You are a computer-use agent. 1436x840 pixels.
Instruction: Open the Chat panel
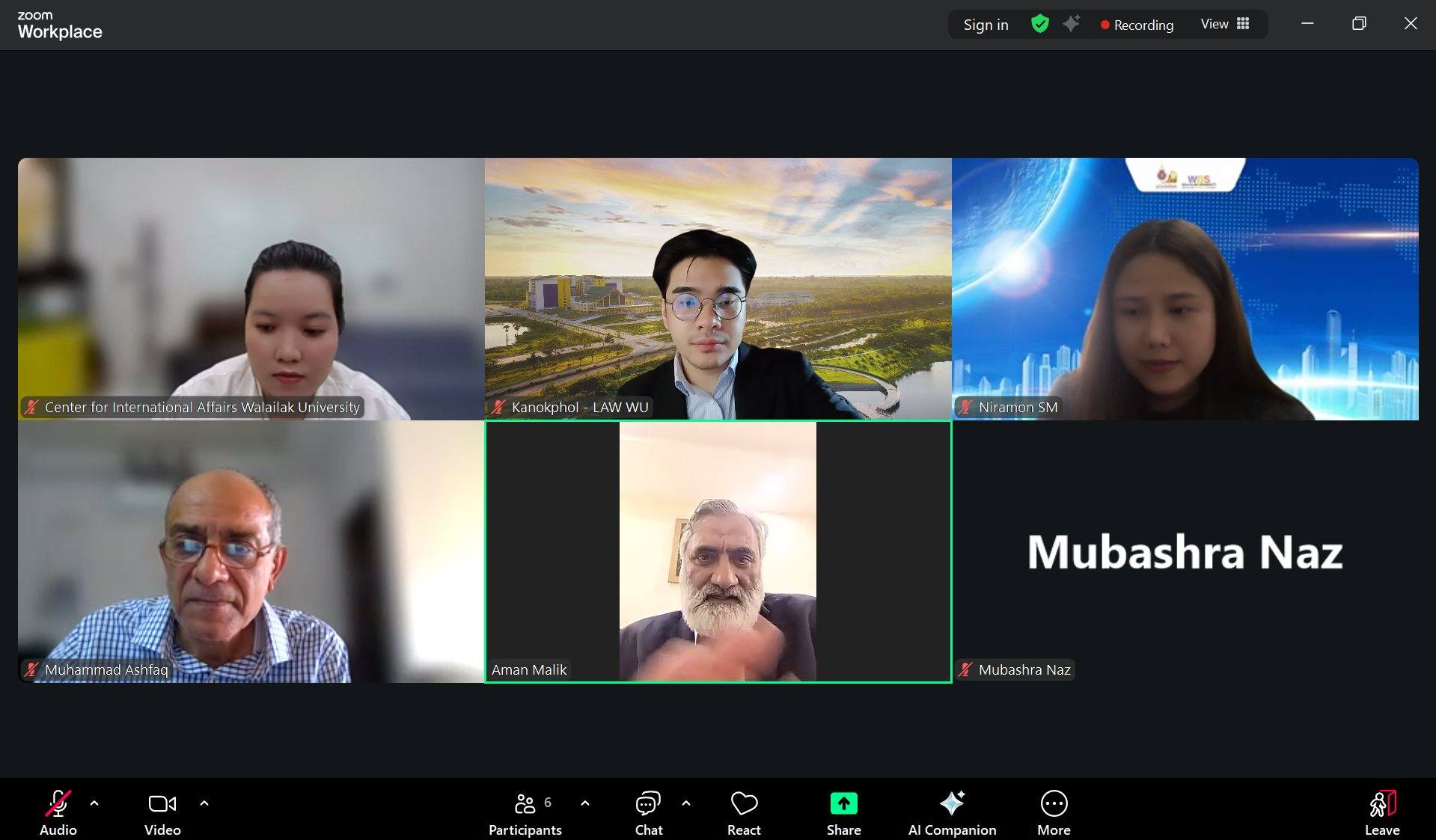[x=648, y=812]
